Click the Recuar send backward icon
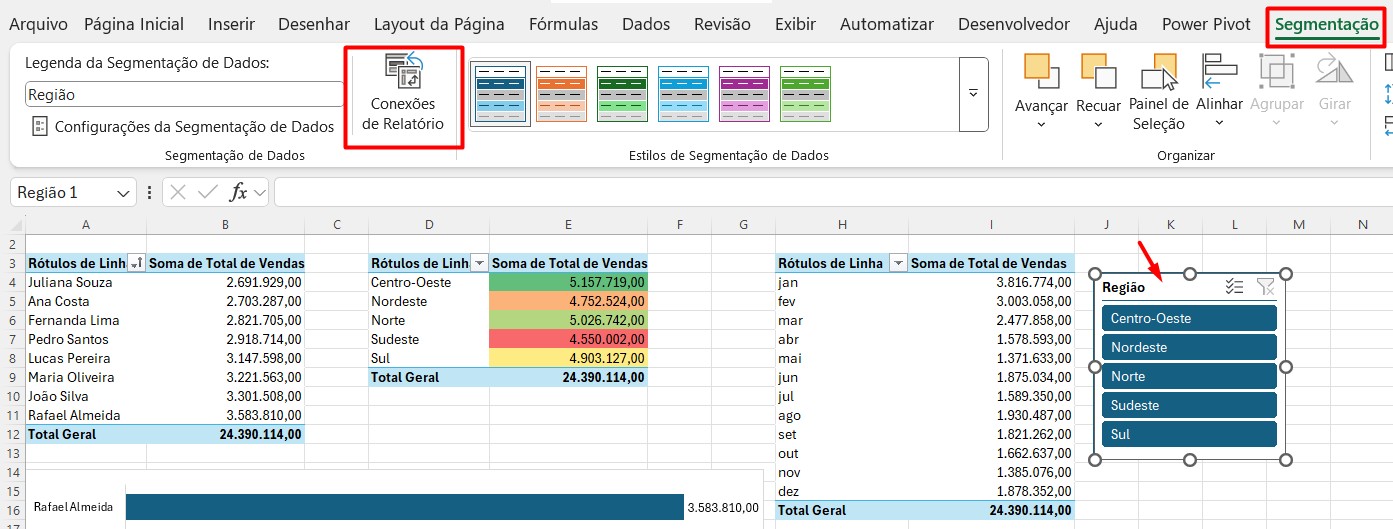This screenshot has height=529, width=1393. point(1098,71)
